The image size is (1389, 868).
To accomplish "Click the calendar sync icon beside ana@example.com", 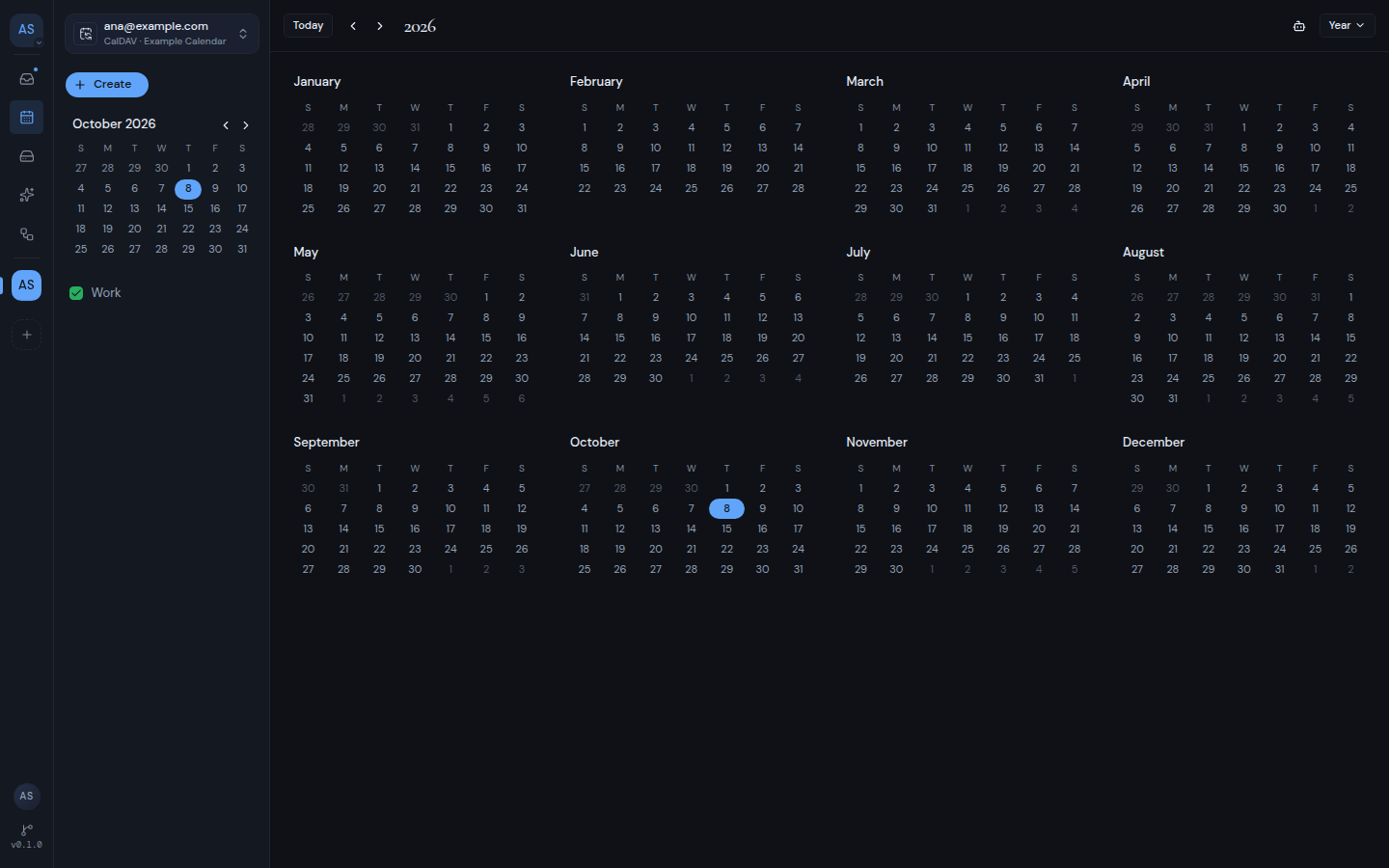I will point(86,34).
